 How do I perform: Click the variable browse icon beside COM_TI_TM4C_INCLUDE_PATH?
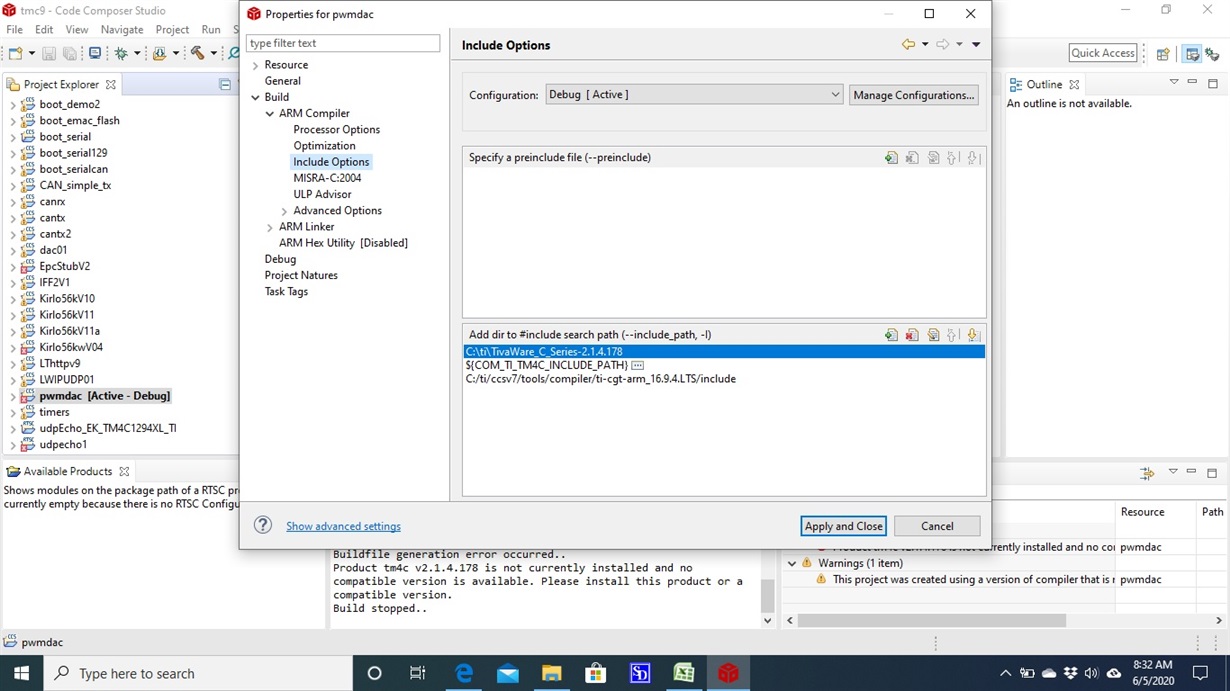click(x=637, y=365)
